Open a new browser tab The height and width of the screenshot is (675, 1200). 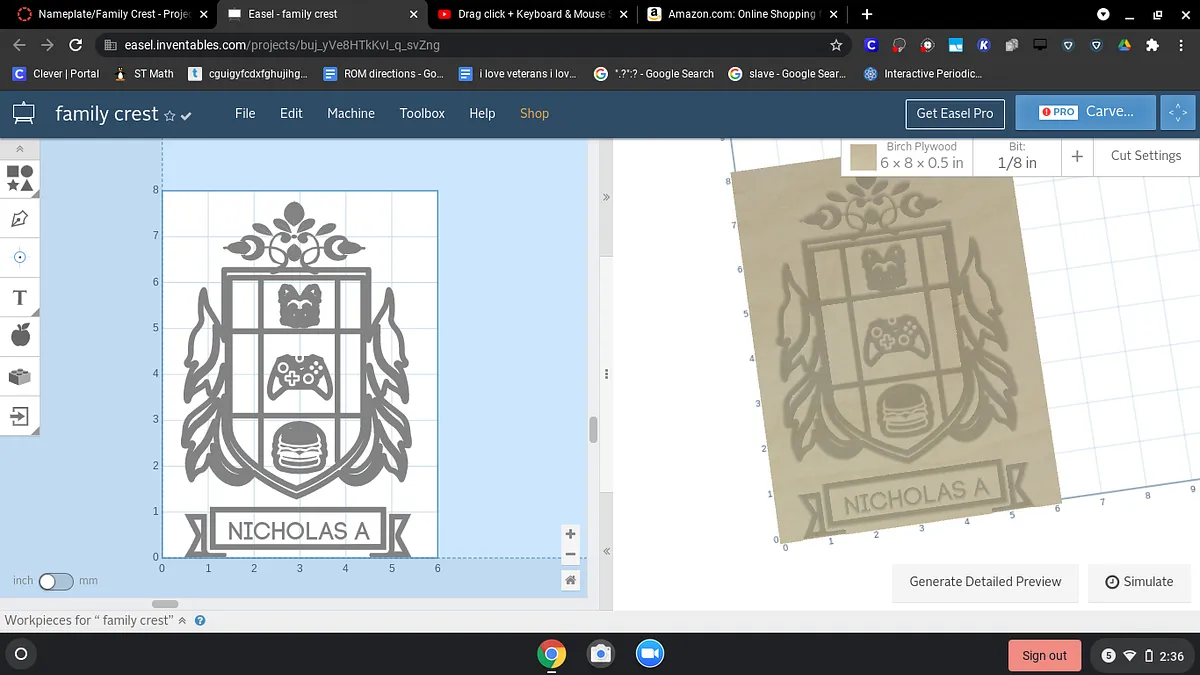(867, 14)
